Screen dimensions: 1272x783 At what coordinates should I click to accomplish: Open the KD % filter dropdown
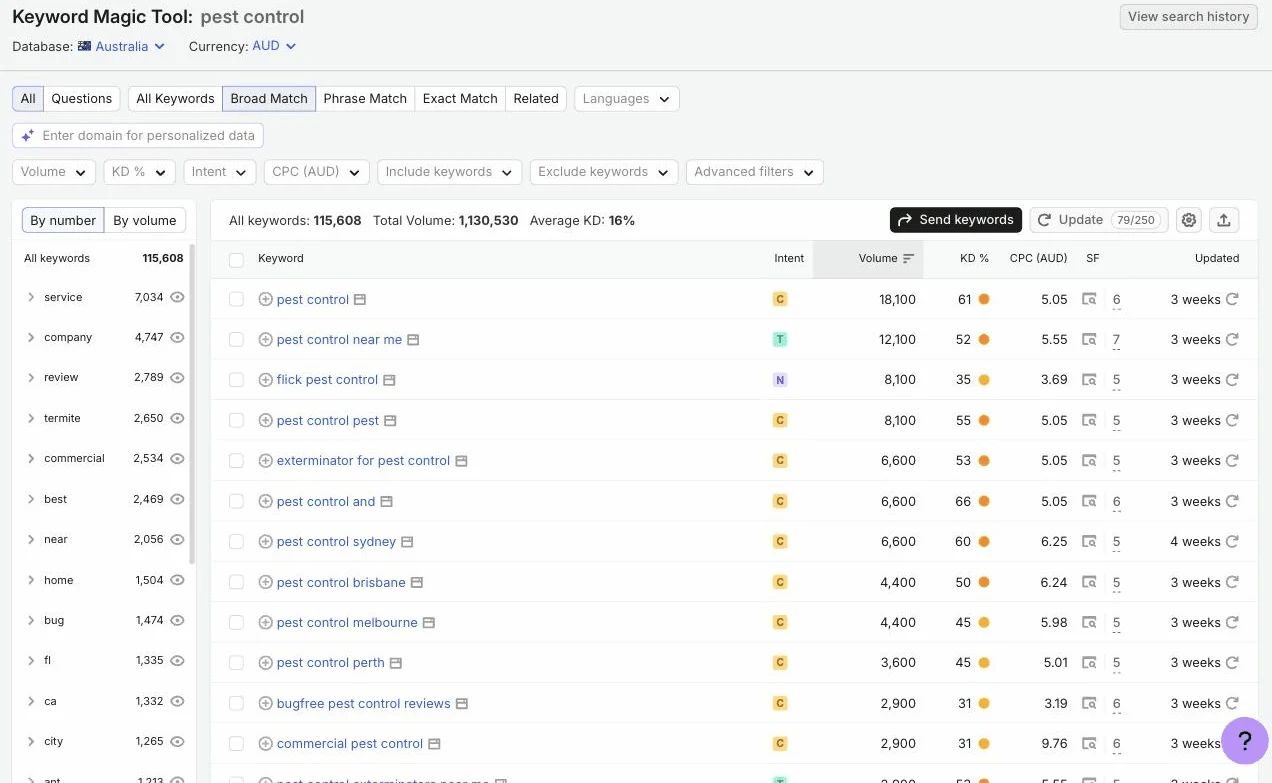coord(139,172)
